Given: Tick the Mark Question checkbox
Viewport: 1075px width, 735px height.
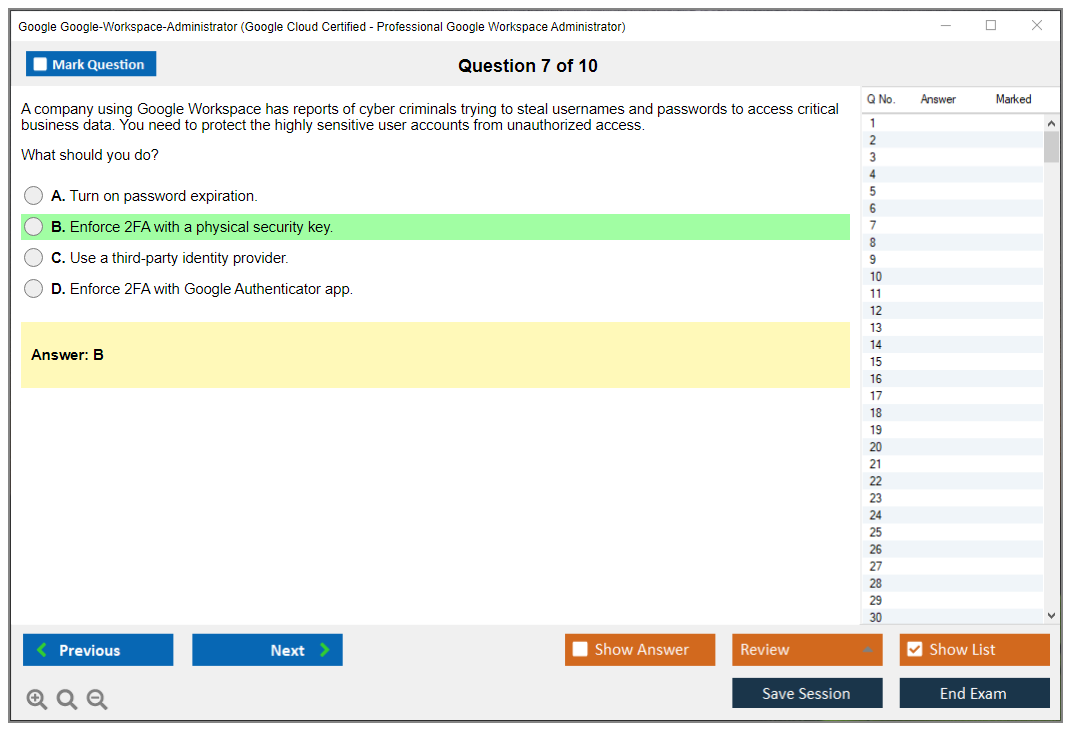Looking at the screenshot, I should [41, 65].
